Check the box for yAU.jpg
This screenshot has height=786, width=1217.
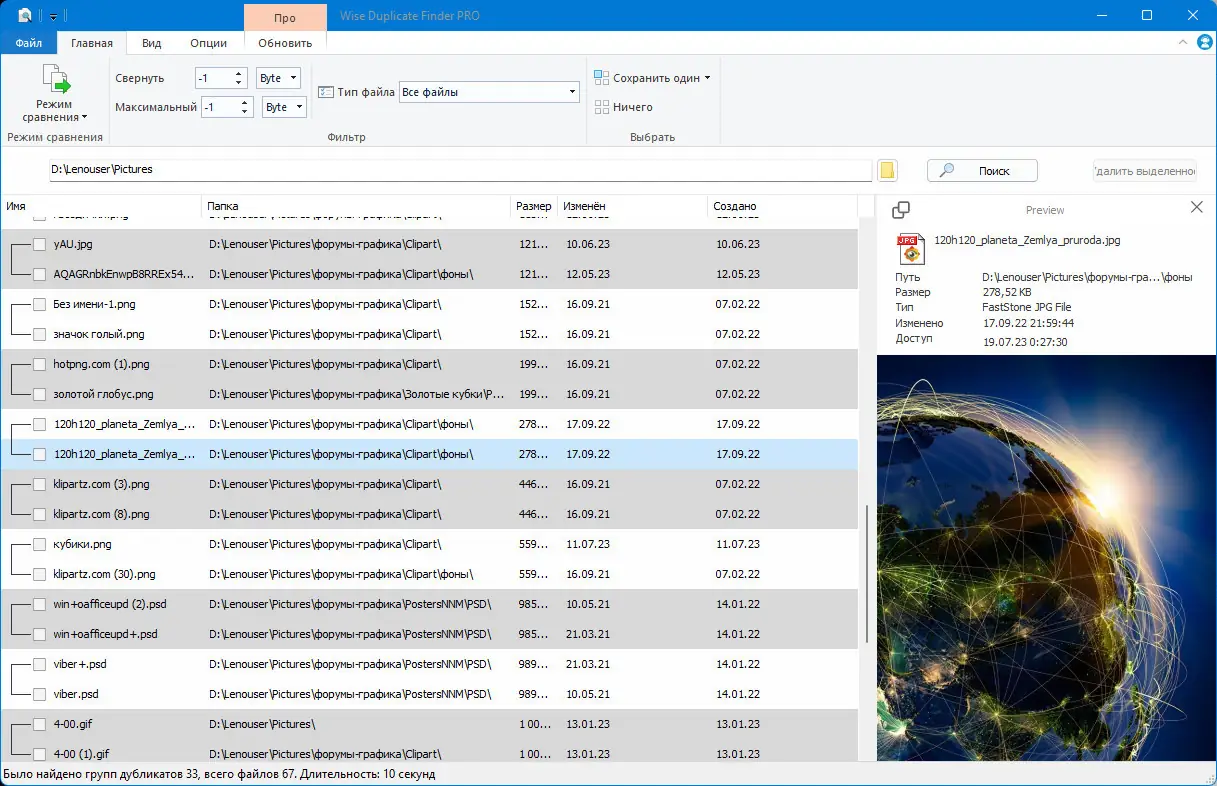(x=39, y=244)
